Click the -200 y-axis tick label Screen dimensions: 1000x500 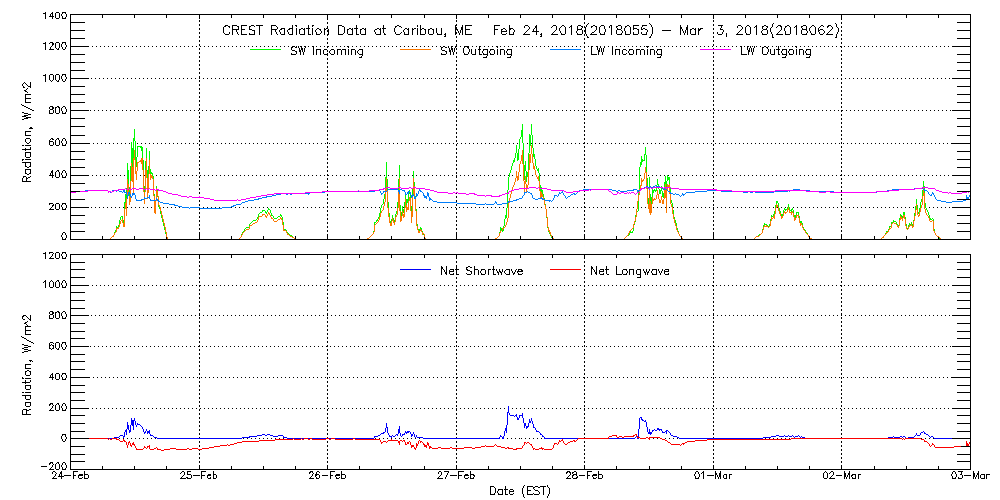tap(53, 466)
